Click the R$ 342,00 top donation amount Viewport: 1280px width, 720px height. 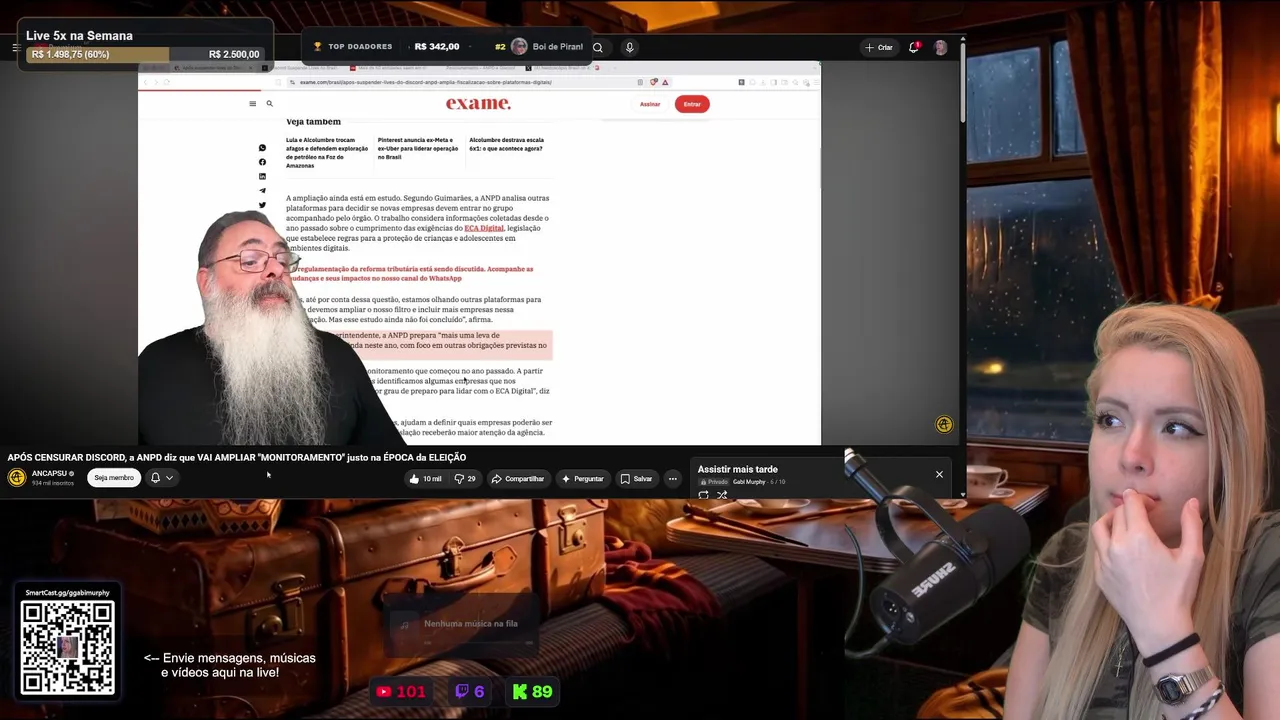point(437,47)
